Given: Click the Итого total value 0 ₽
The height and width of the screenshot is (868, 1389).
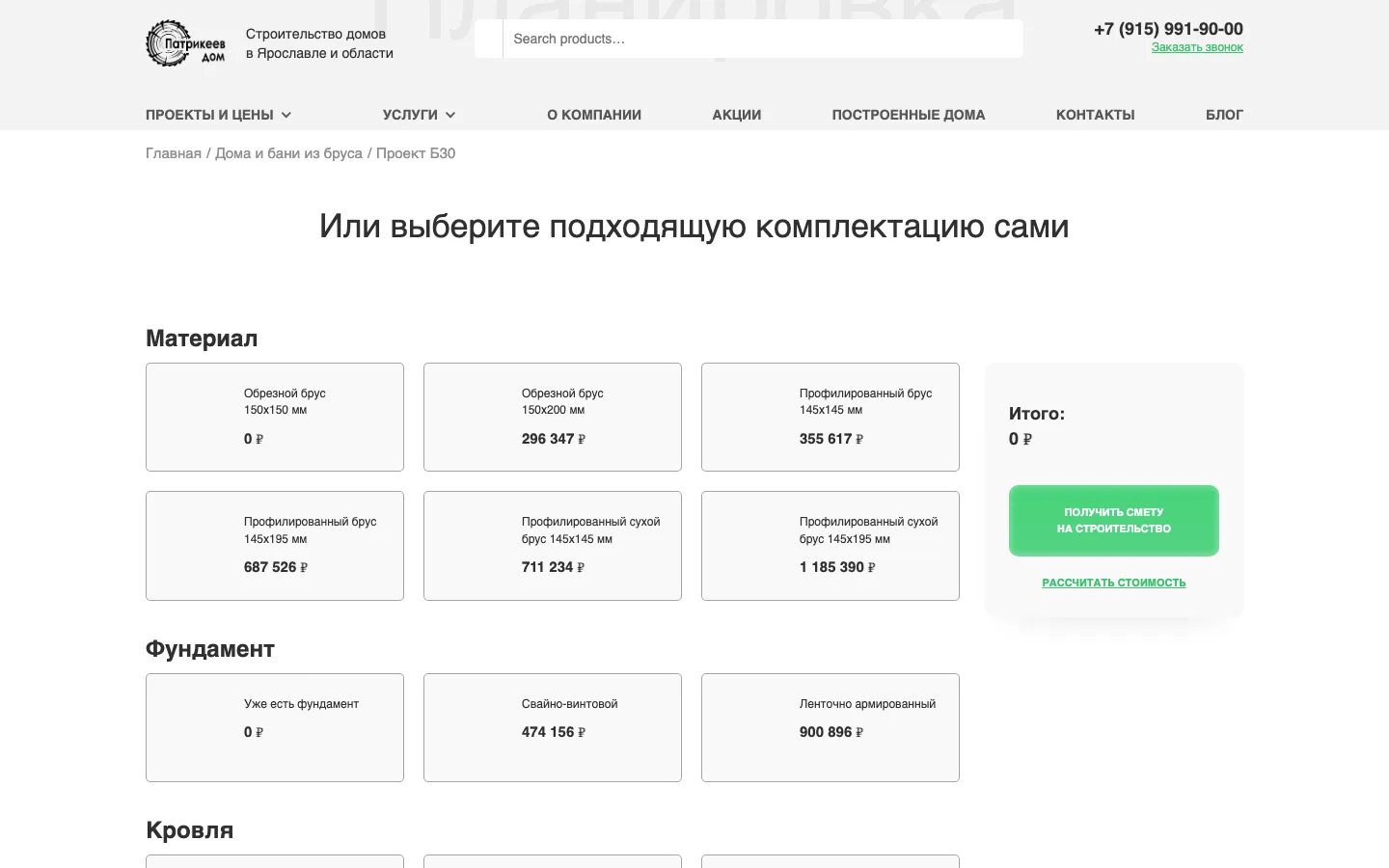Looking at the screenshot, I should 1021,439.
